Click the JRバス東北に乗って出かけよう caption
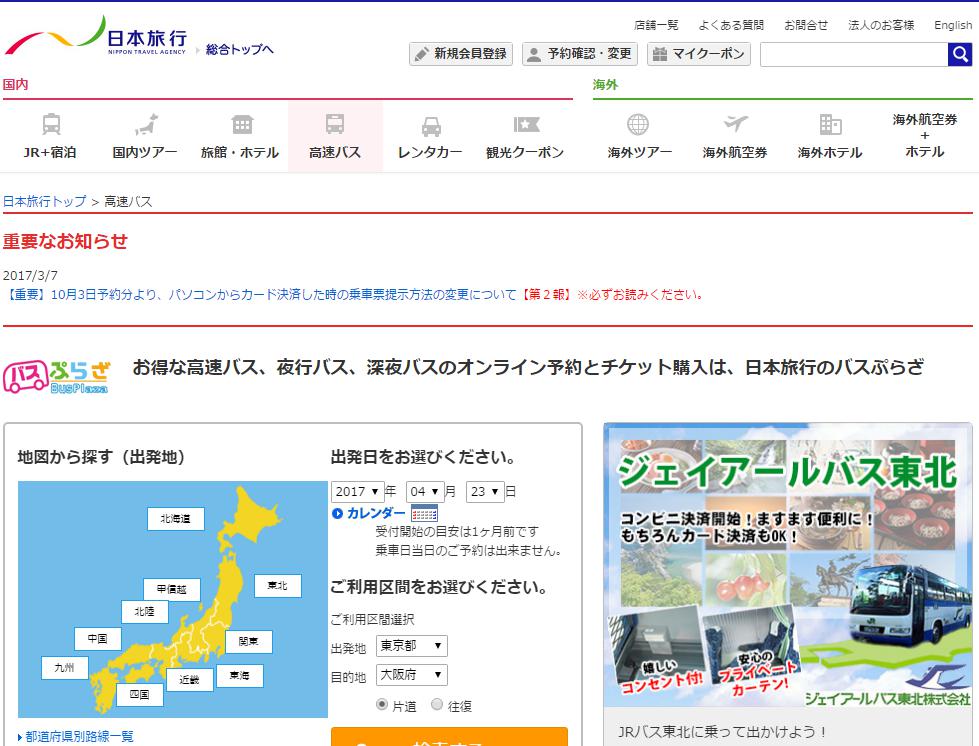Viewport: 979px width, 746px height. pyautogui.click(x=722, y=732)
